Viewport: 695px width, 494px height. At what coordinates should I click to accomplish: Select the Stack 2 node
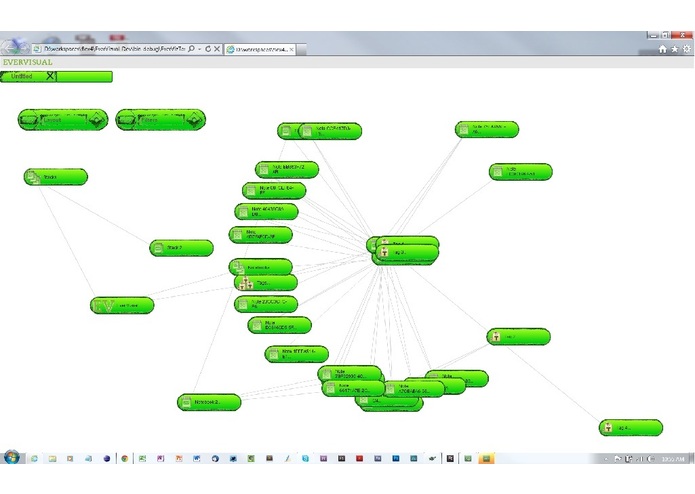pyautogui.click(x=181, y=248)
